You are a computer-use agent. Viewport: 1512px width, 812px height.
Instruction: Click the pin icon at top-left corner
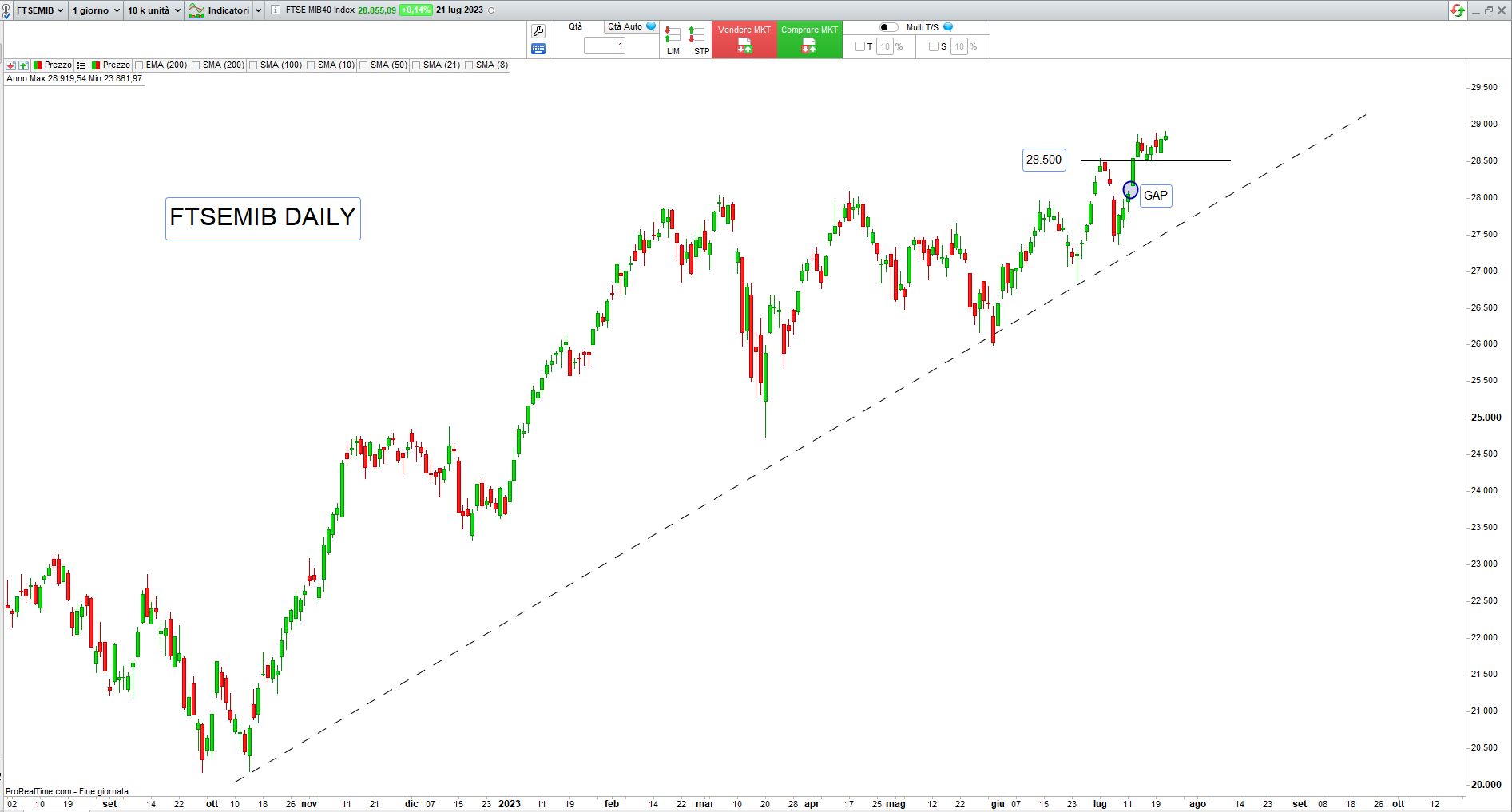(6, 10)
